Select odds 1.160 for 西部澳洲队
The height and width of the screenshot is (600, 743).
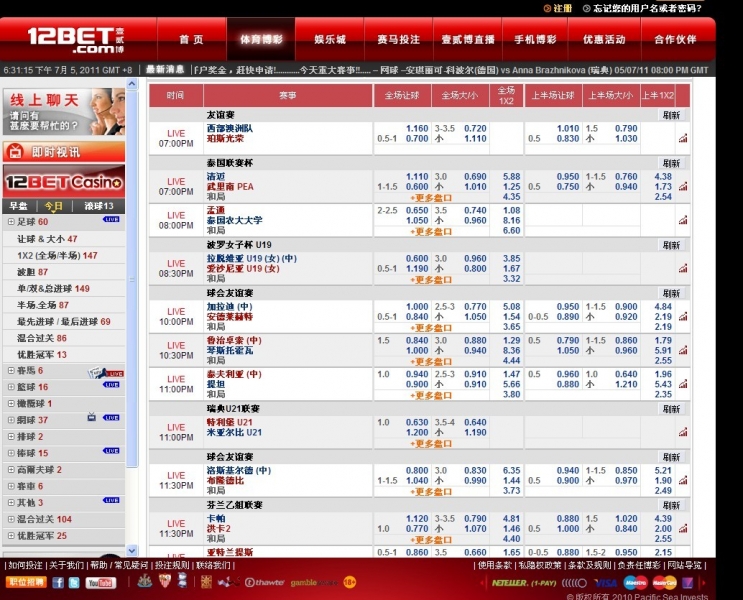pyautogui.click(x=417, y=128)
